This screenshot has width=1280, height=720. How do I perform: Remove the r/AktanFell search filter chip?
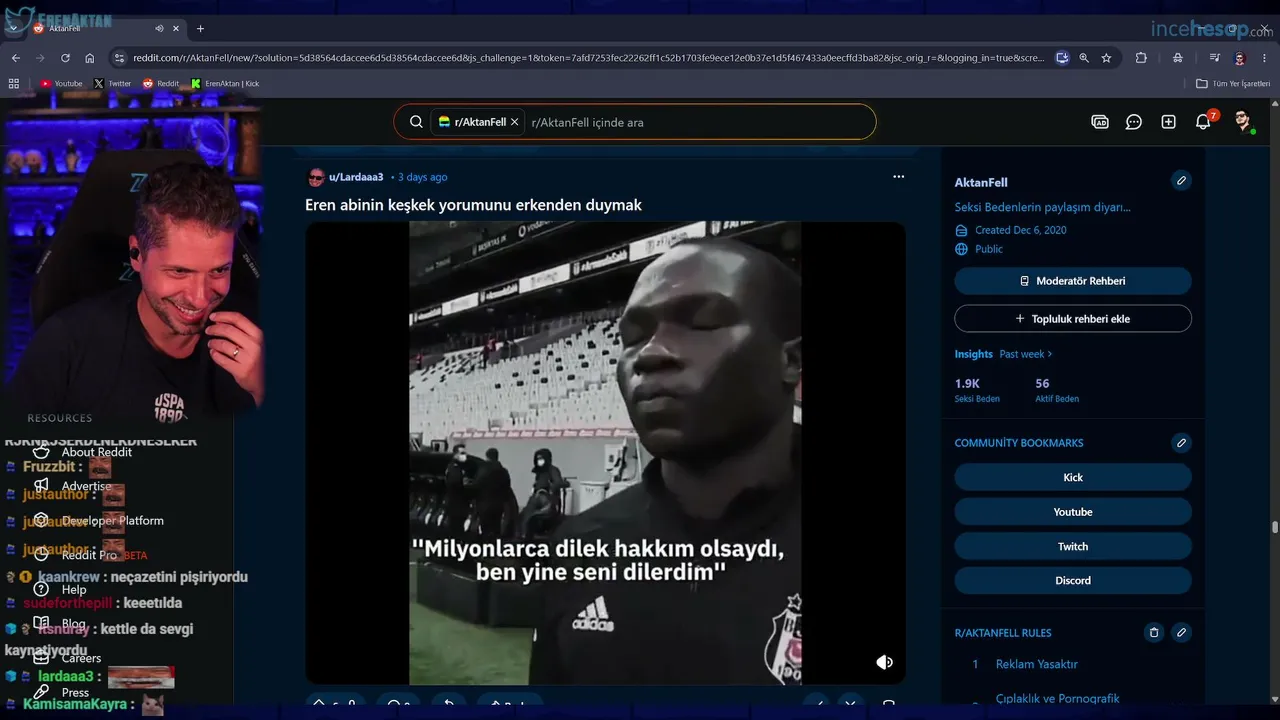(514, 122)
